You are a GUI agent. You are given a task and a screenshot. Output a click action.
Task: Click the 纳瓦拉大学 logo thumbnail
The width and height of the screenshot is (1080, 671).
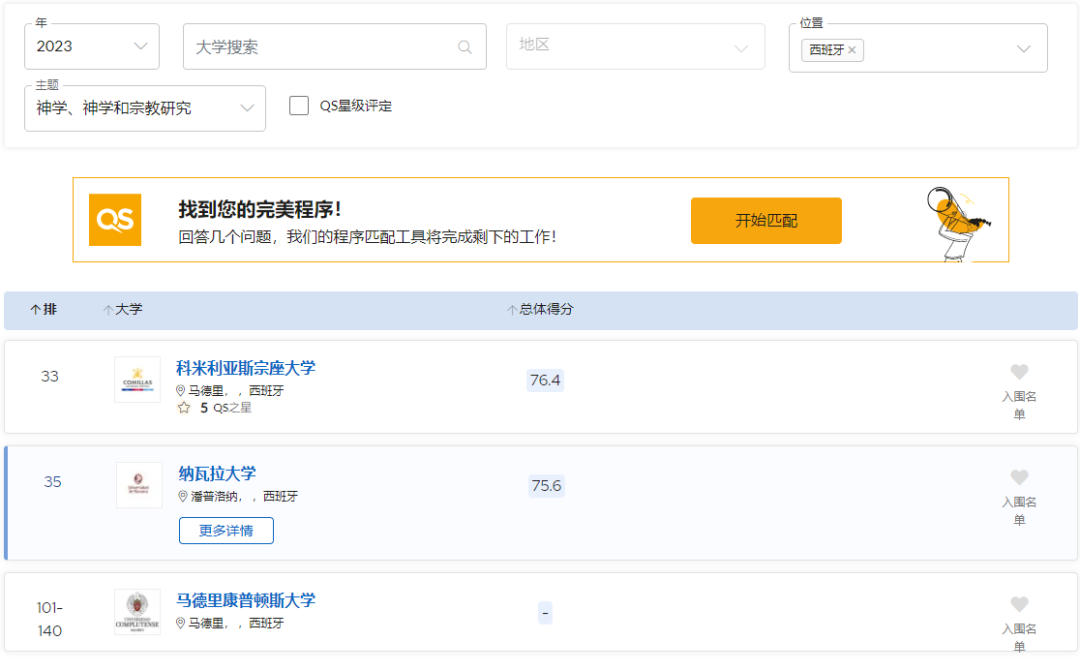tap(139, 484)
